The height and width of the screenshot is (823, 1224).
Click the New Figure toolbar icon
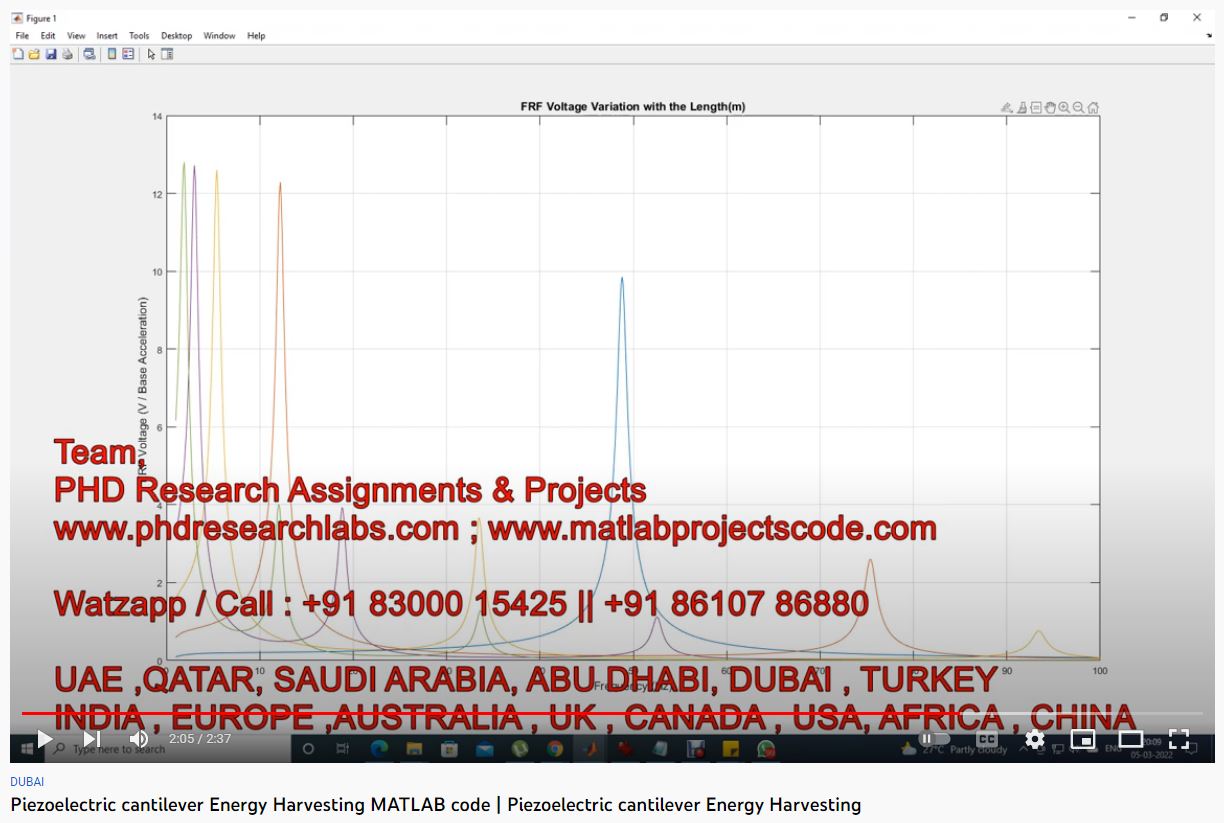18,54
